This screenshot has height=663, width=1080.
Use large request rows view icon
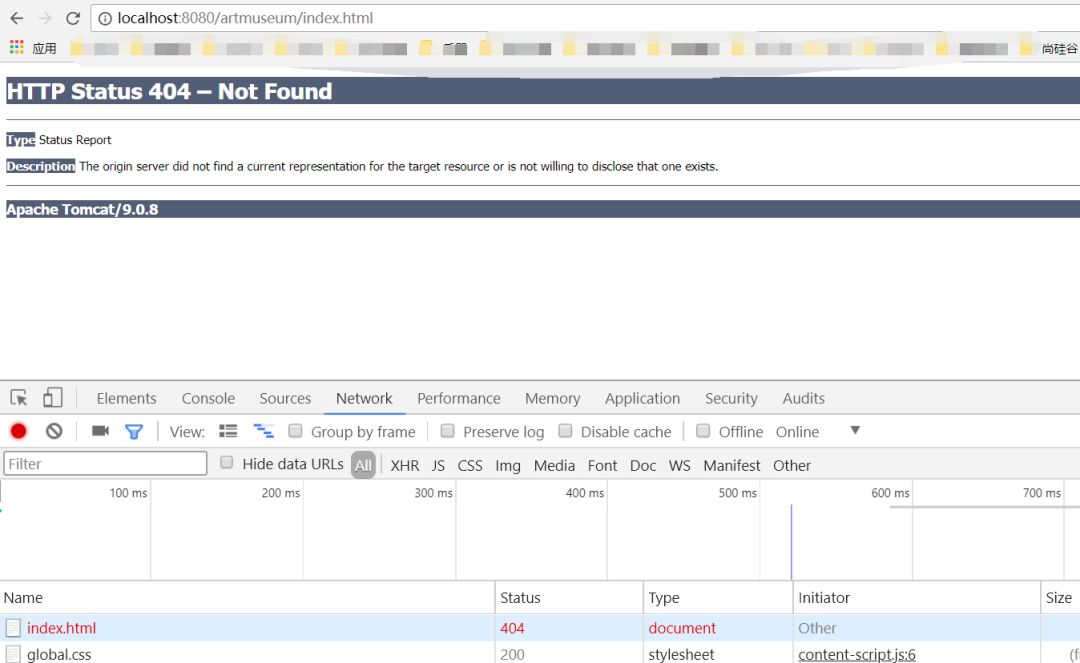tap(228, 431)
